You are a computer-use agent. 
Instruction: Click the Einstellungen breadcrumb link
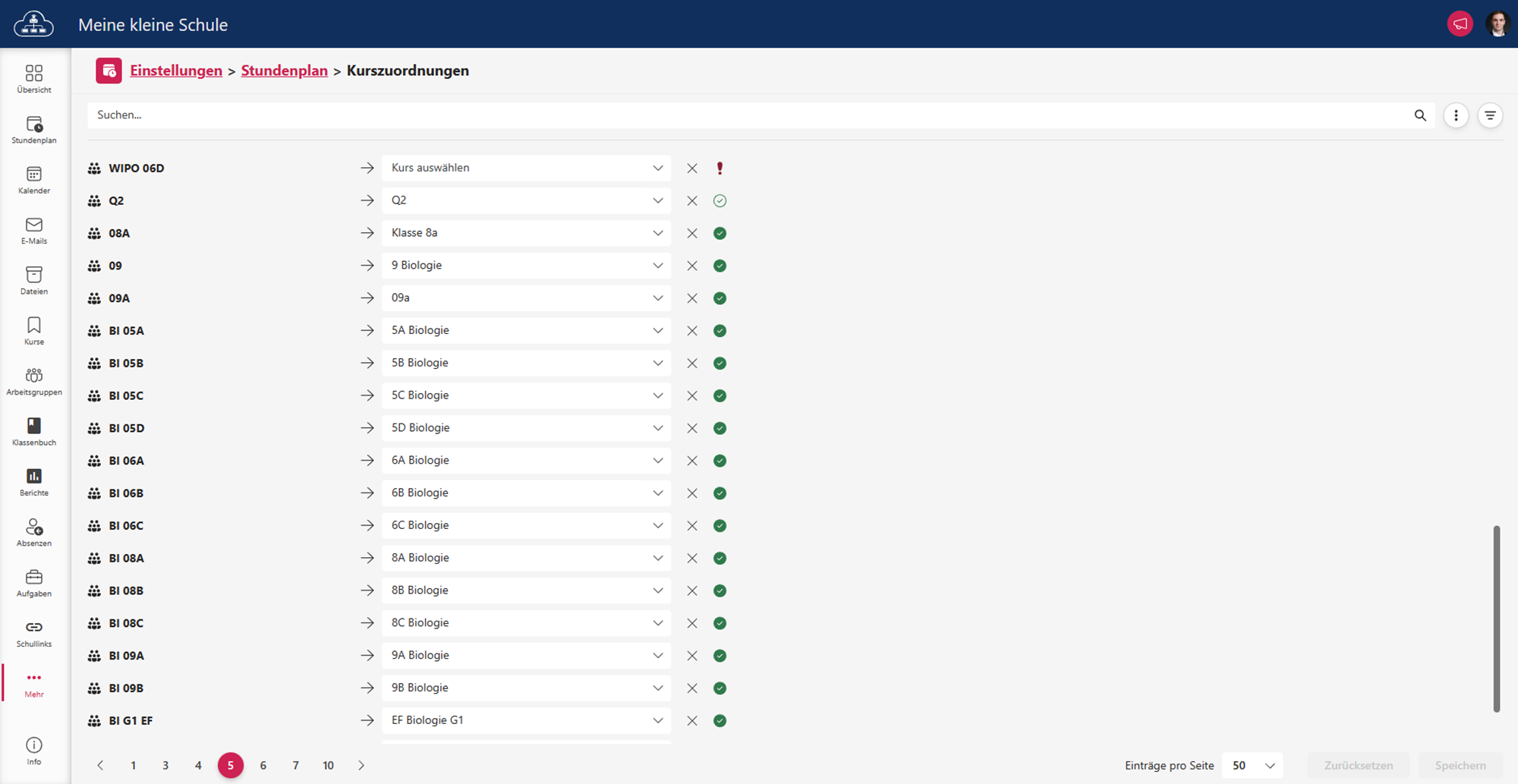coord(176,71)
